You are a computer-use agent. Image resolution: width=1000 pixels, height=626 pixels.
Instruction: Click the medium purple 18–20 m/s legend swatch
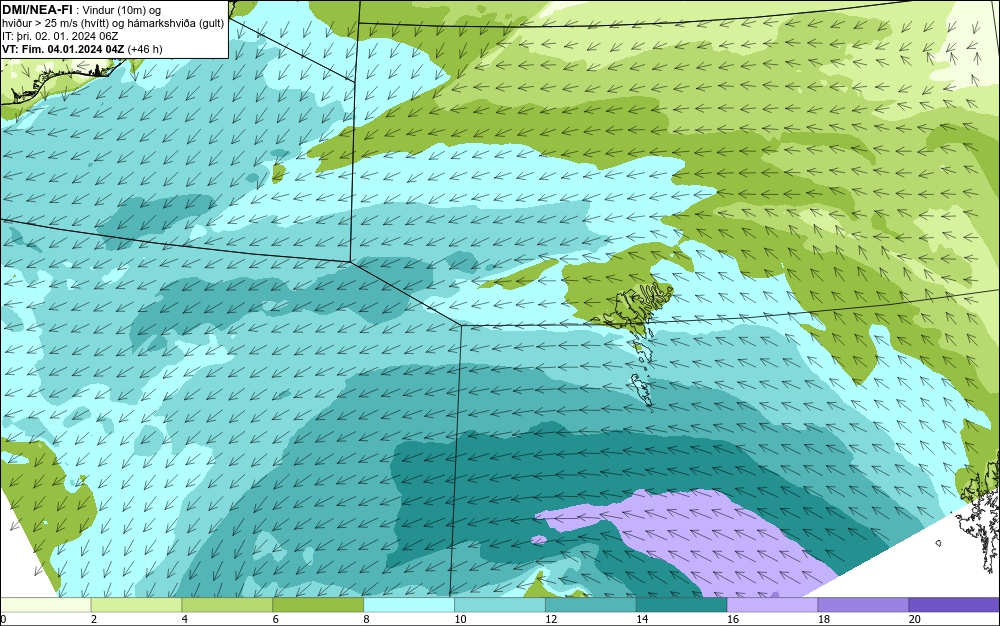pyautogui.click(x=864, y=605)
